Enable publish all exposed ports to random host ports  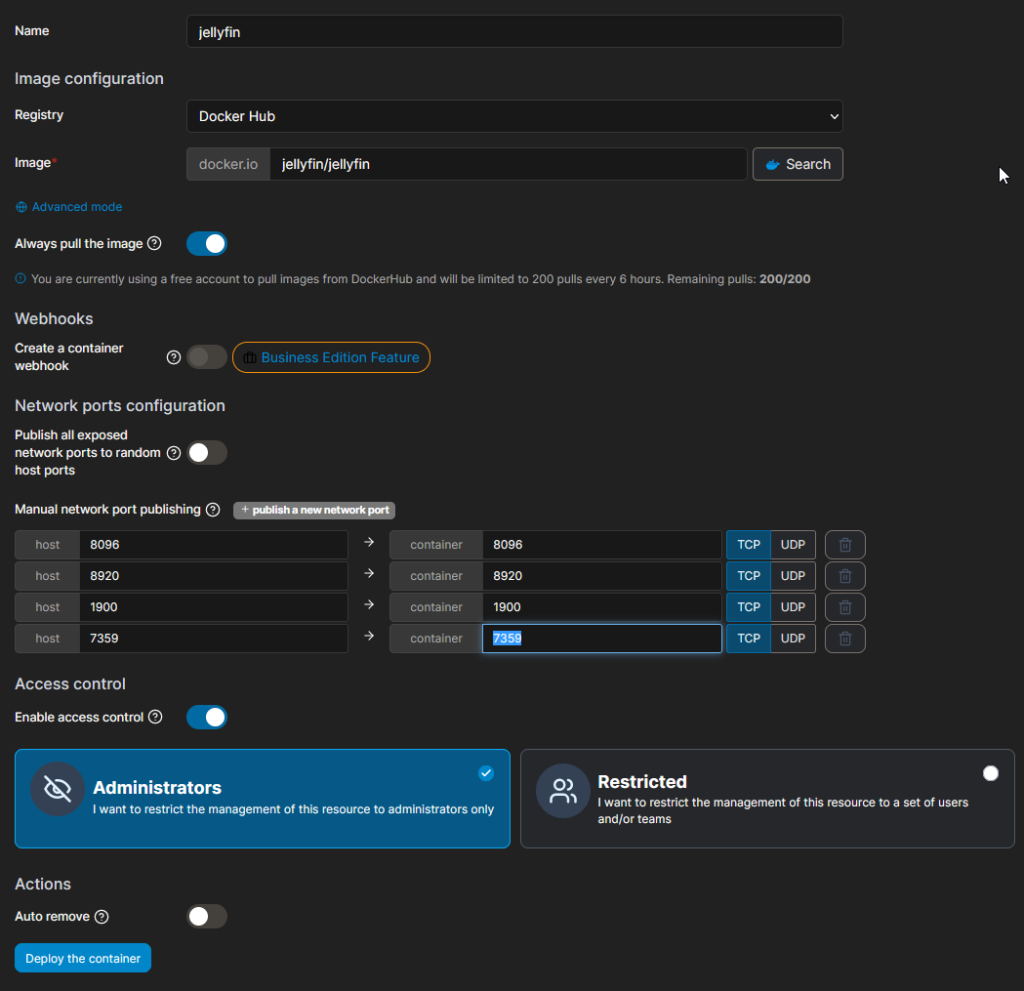coord(207,453)
